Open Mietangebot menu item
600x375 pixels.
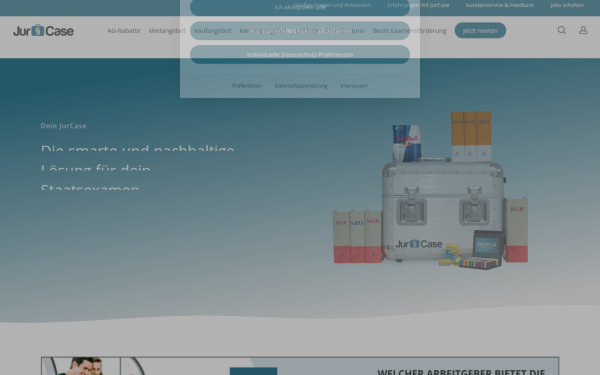tap(167, 31)
